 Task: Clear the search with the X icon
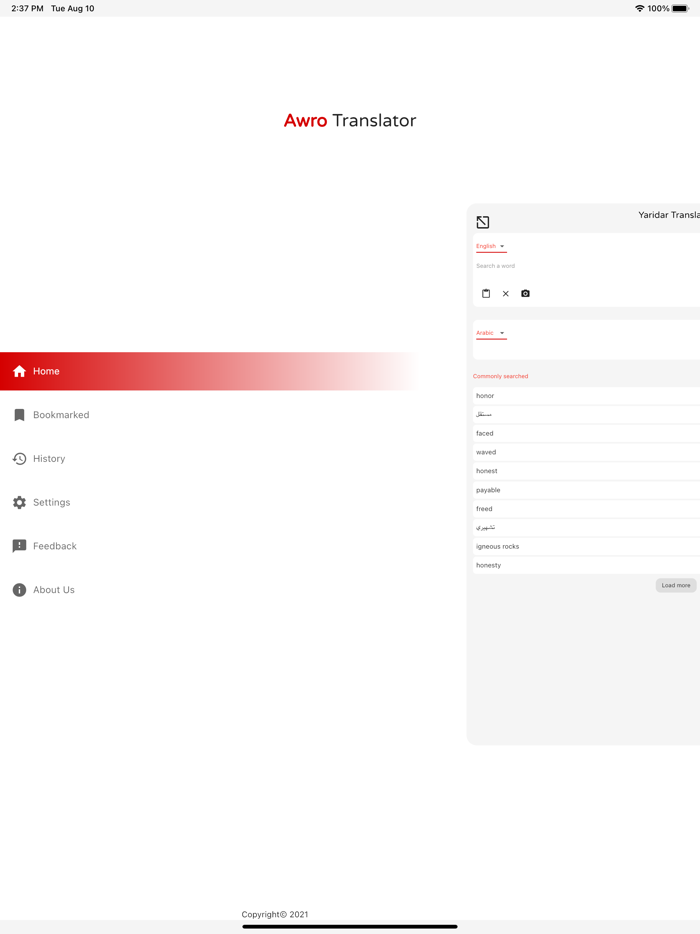506,294
